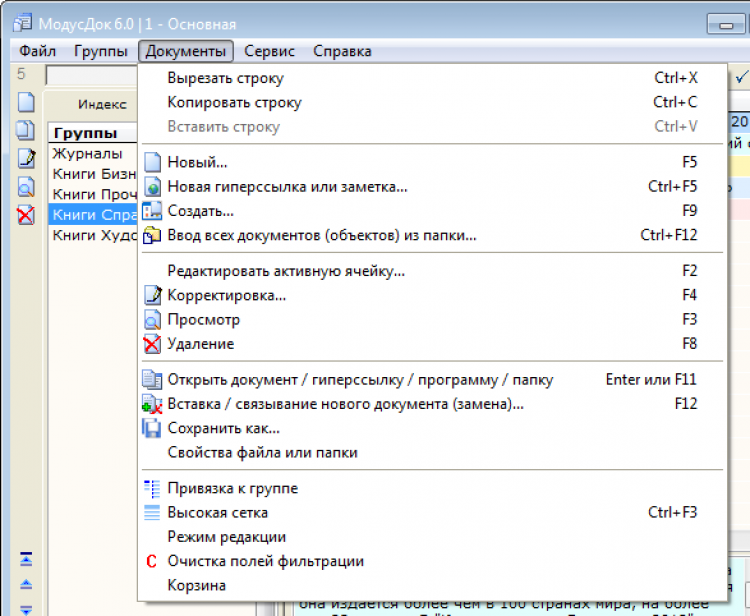Close the open Документы menu
Screen dimensions: 750x616
[x=186, y=51]
